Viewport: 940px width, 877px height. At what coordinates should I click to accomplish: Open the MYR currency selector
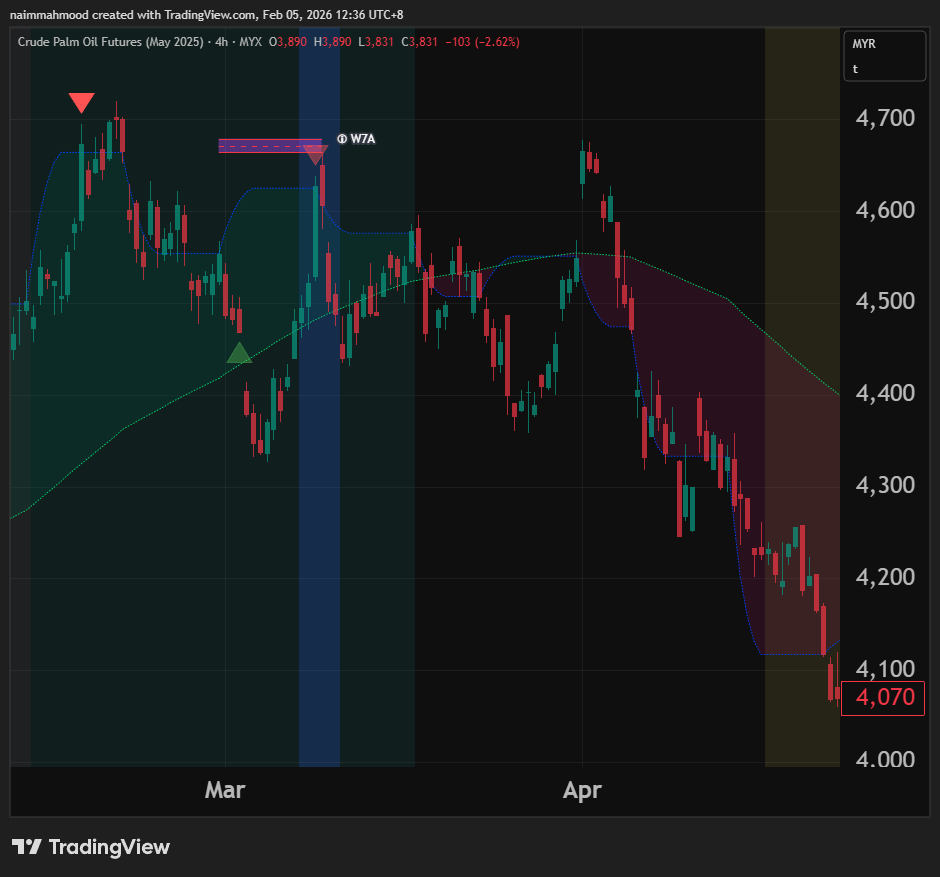coord(864,44)
